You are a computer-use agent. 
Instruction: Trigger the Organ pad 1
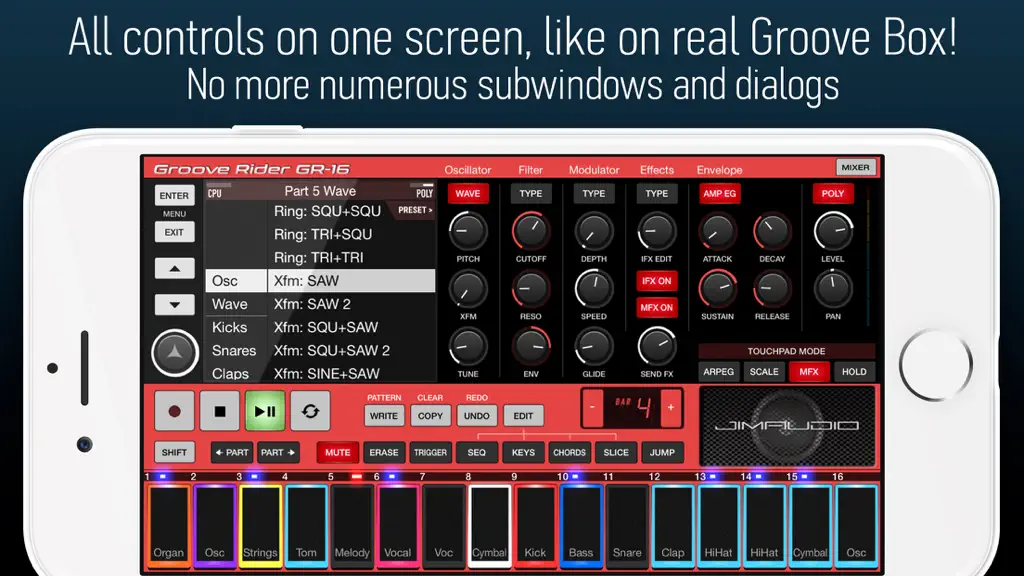pos(168,524)
